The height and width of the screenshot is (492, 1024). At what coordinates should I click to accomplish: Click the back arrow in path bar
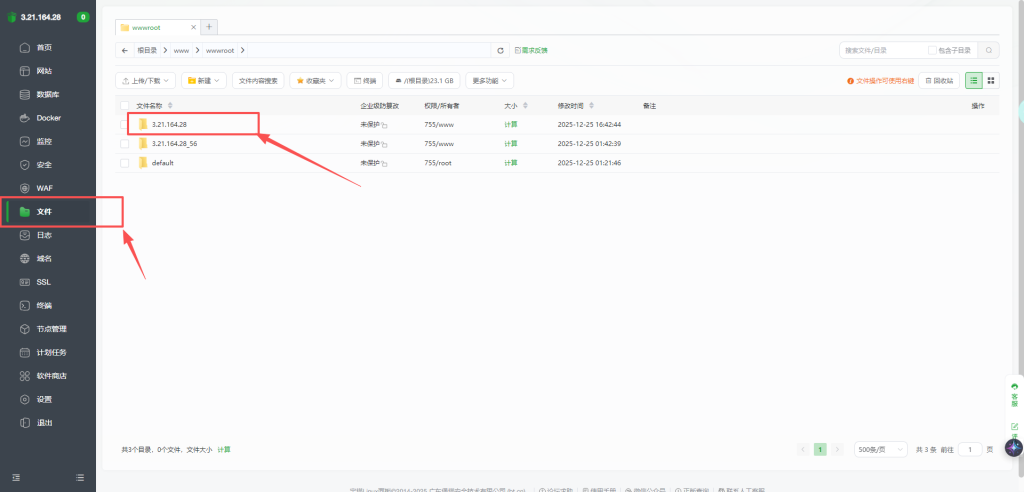click(x=125, y=50)
